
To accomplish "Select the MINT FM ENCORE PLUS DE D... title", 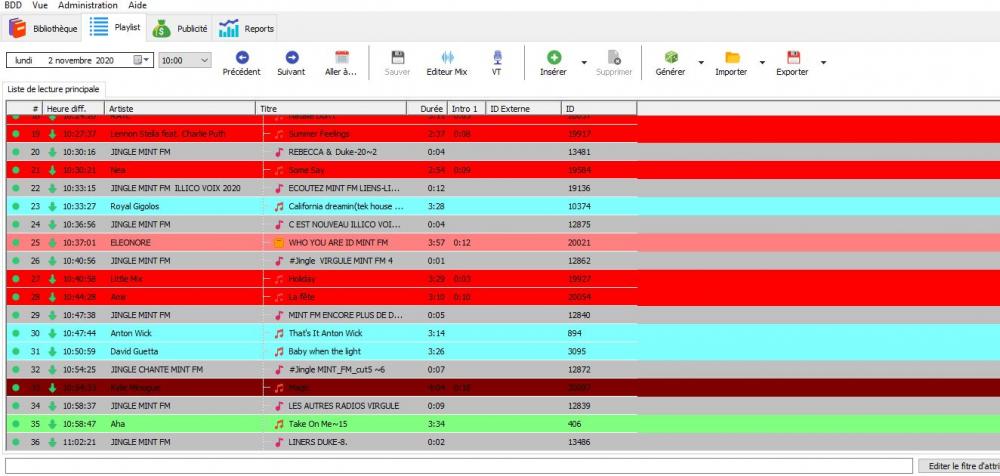I will [x=346, y=315].
